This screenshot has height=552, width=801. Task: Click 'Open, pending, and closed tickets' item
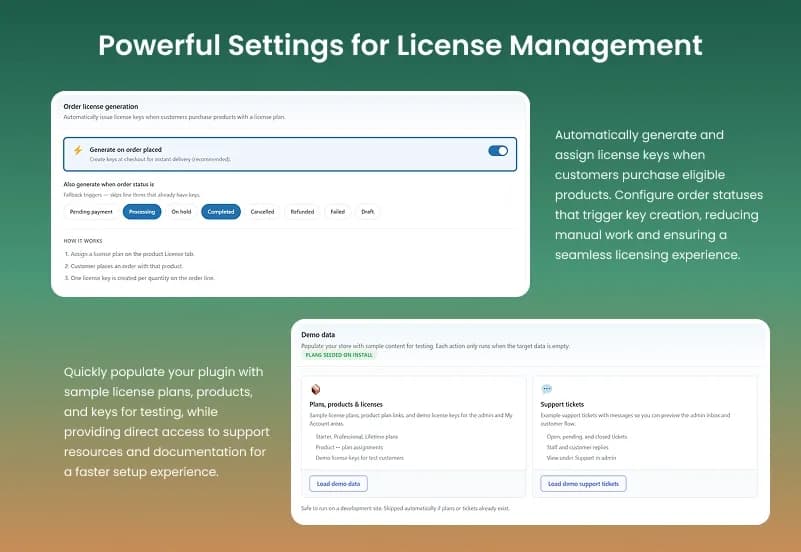(587, 437)
